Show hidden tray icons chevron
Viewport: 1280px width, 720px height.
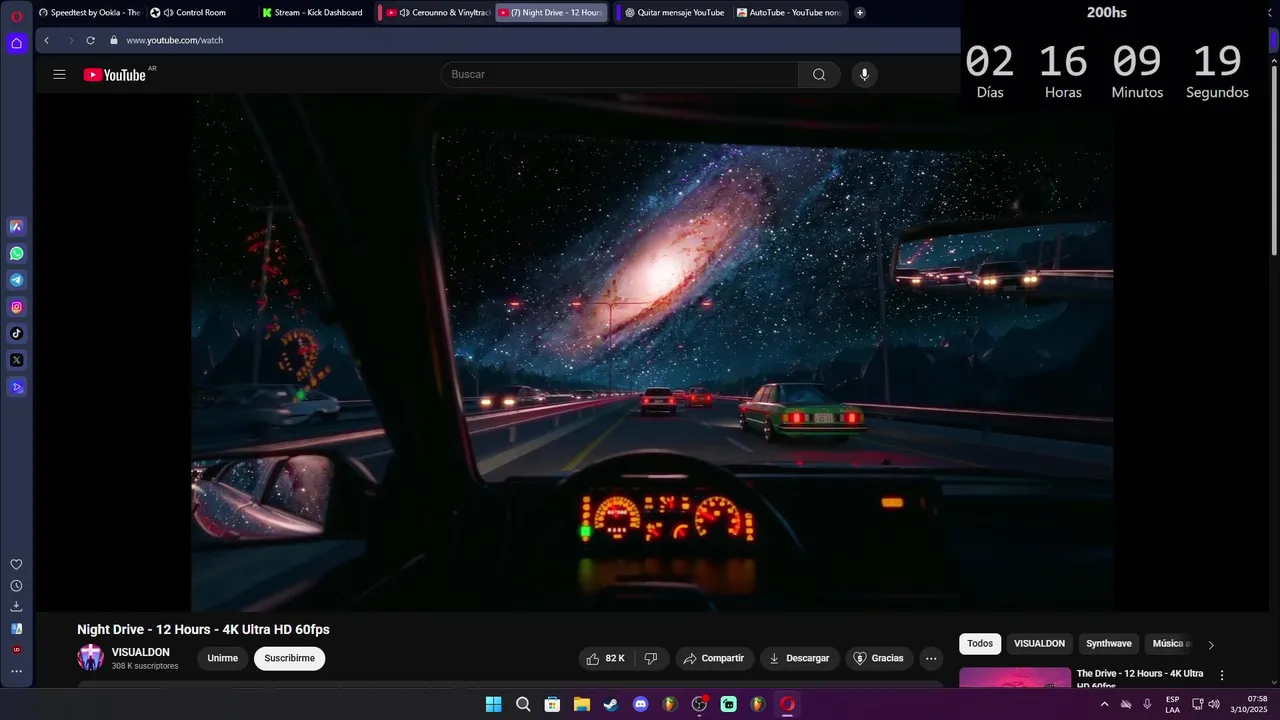pos(1104,704)
